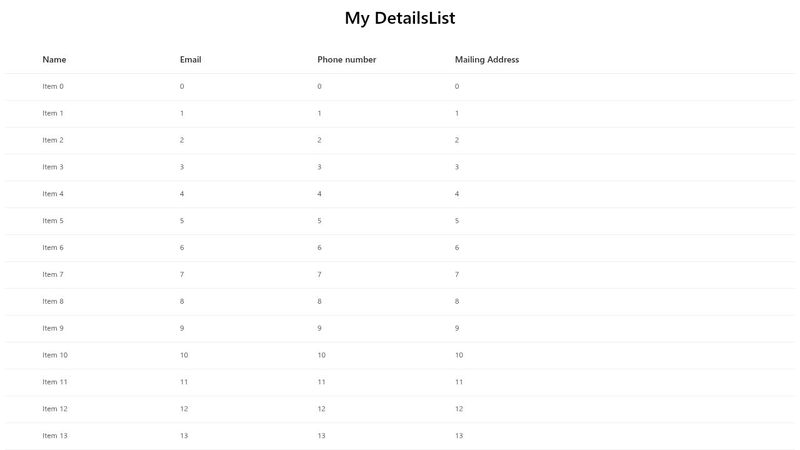Select the row named Item 2
Viewport: 800px width, 450px height.
pos(53,141)
